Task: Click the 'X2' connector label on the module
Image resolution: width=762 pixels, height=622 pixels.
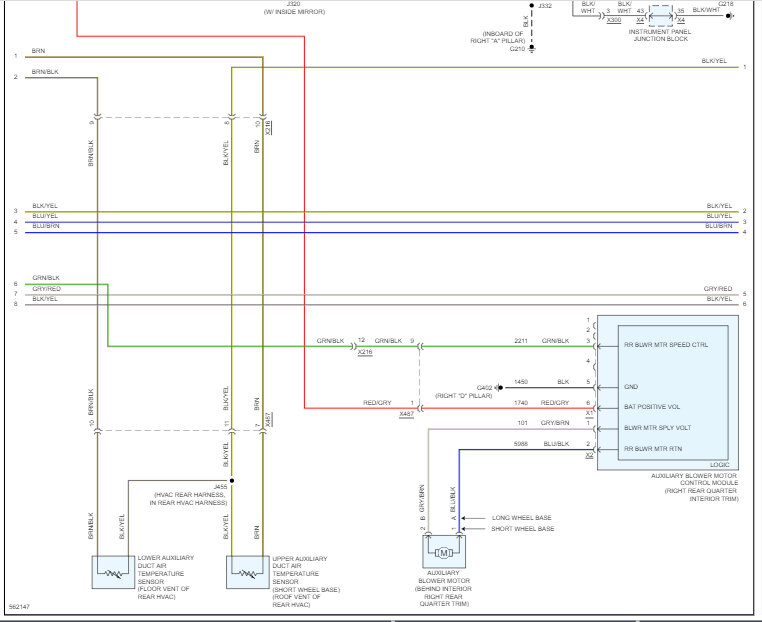Action: click(x=589, y=455)
